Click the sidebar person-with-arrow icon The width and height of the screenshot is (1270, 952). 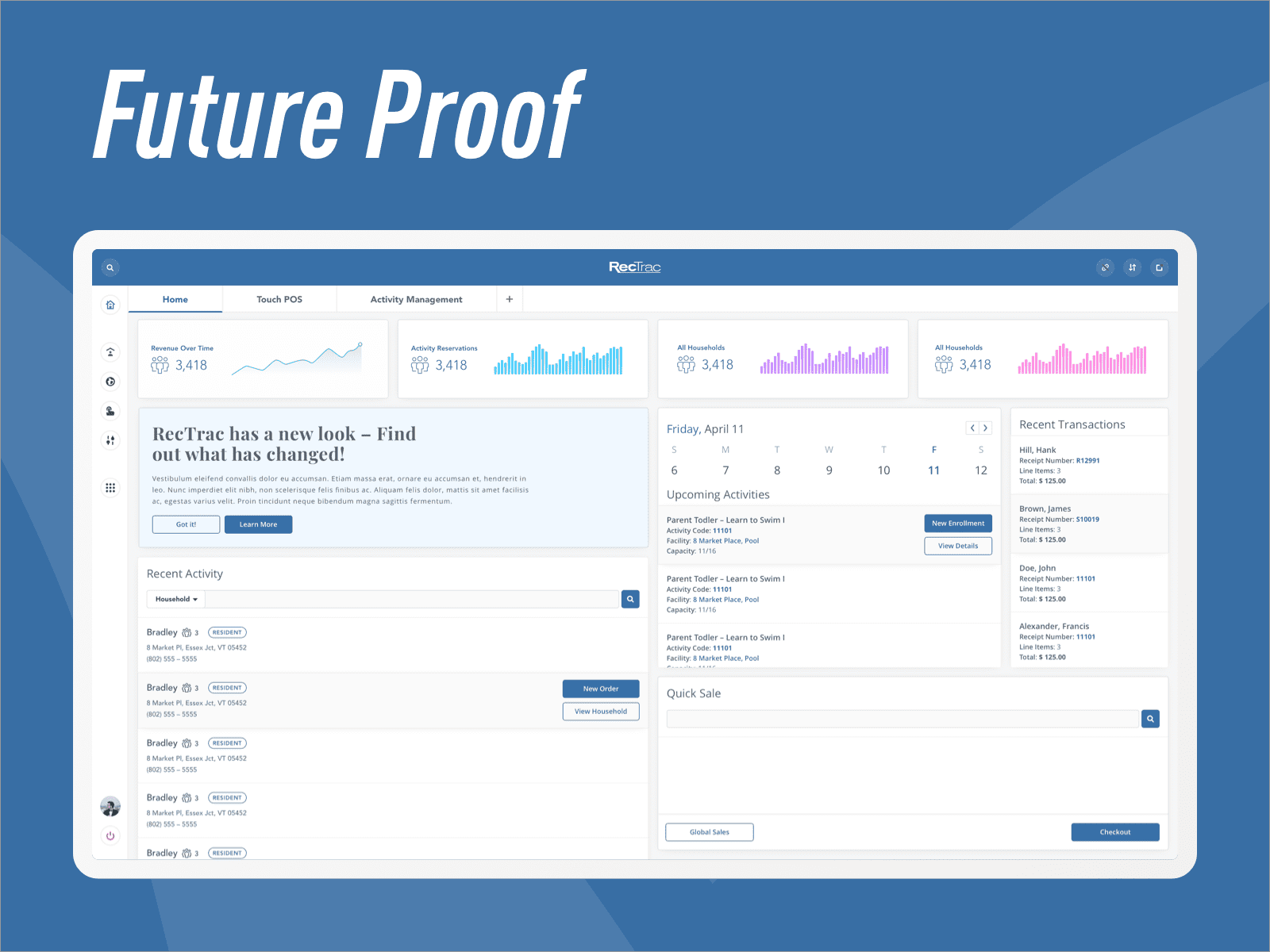click(x=110, y=352)
